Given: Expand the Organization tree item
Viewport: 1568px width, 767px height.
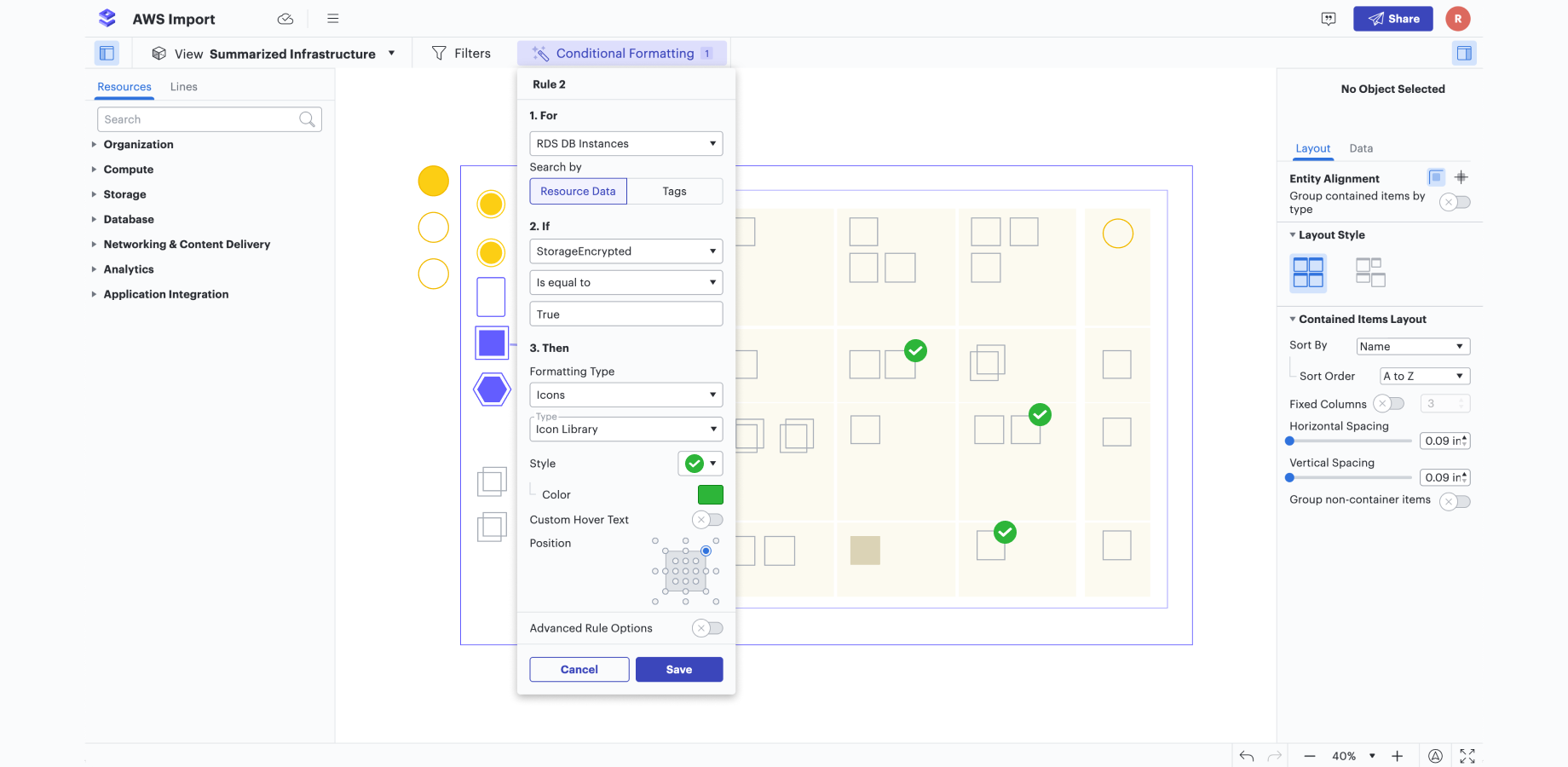Looking at the screenshot, I should [x=94, y=144].
